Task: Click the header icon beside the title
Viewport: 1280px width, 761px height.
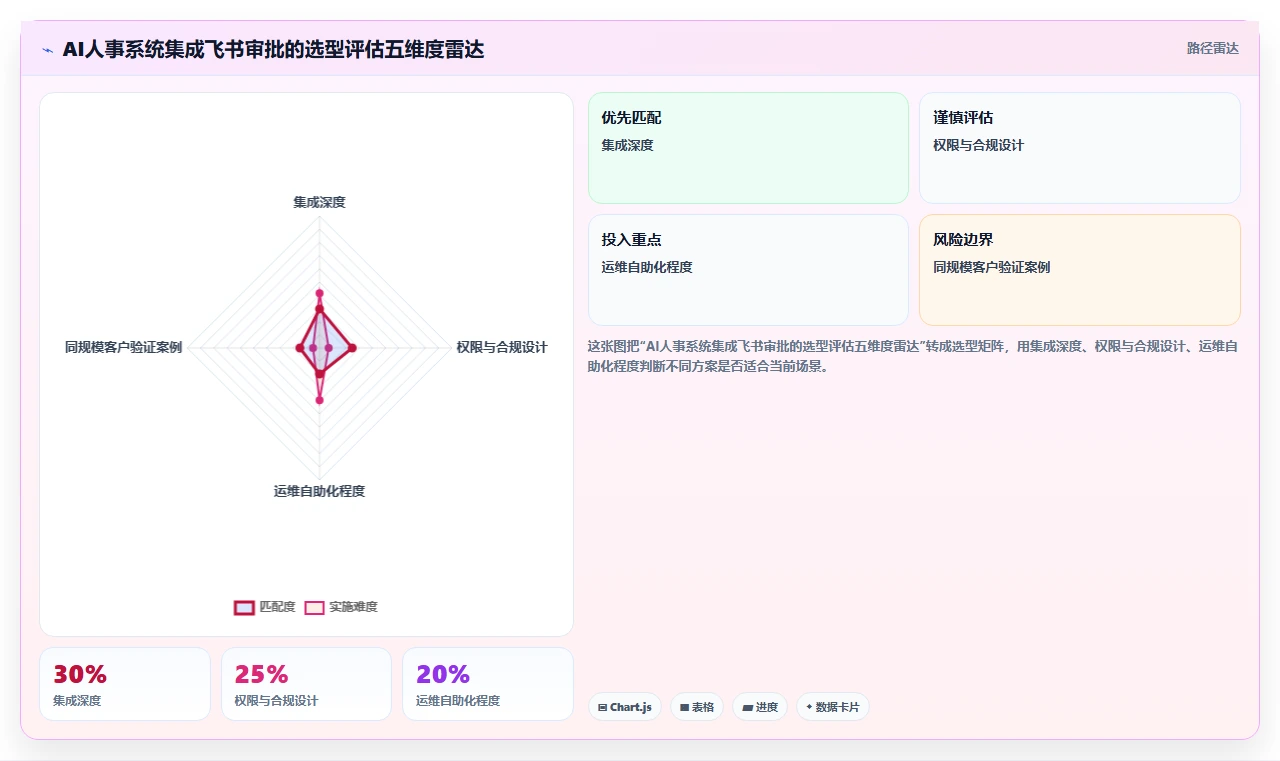Action: 47,50
